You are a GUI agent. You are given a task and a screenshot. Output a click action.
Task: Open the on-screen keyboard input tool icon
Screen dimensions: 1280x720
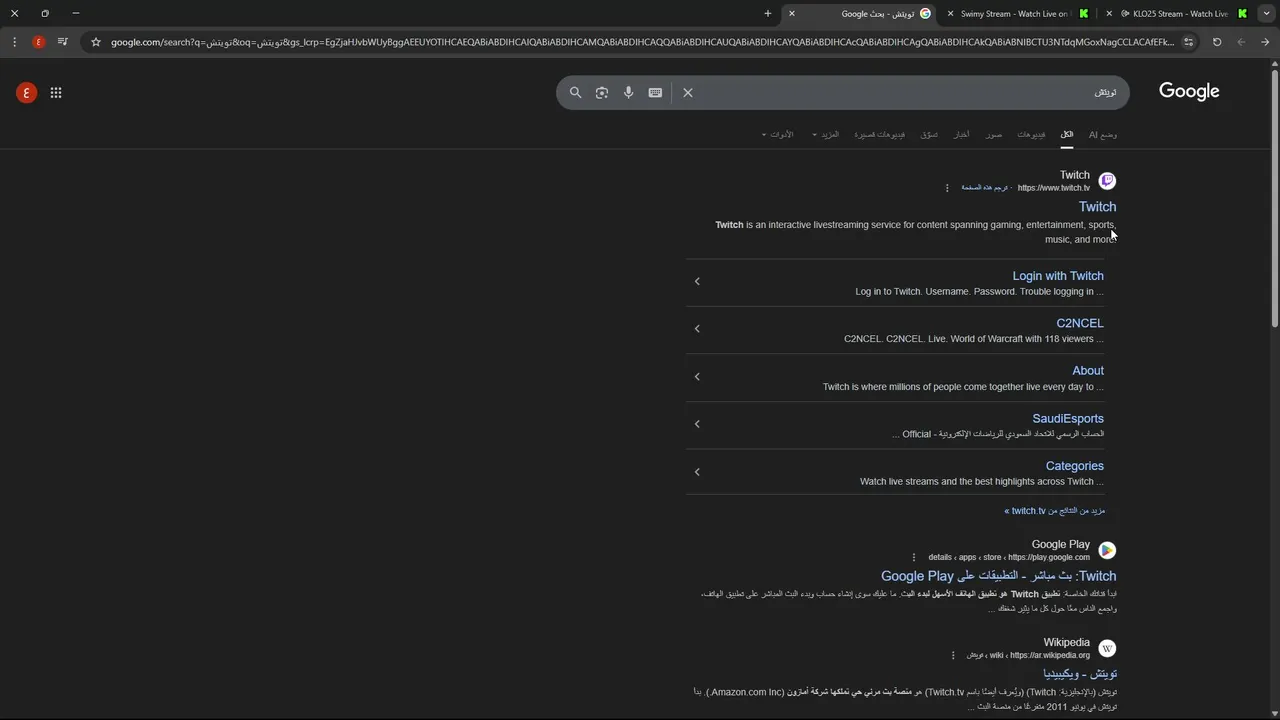(655, 92)
